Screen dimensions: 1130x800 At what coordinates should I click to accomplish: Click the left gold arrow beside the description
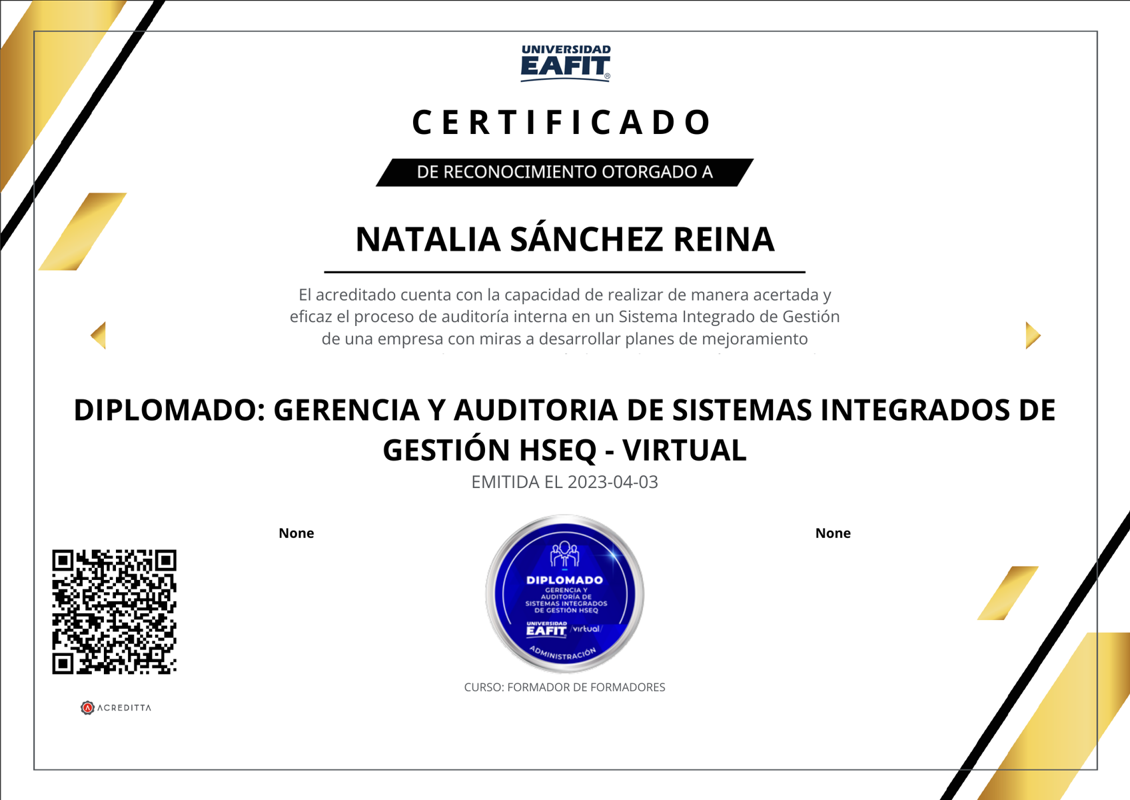98,335
